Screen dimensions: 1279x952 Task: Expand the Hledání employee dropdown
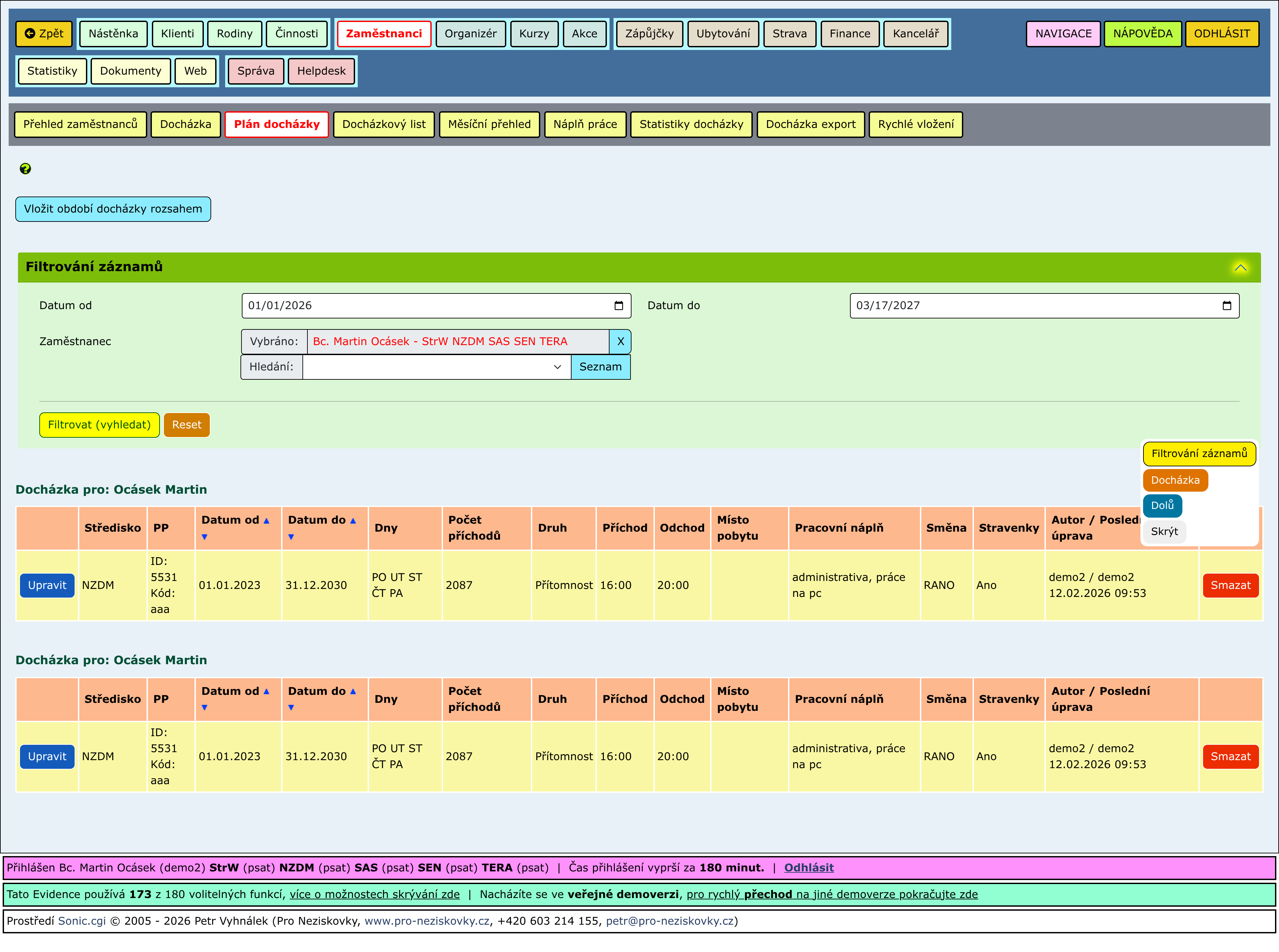(x=557, y=367)
